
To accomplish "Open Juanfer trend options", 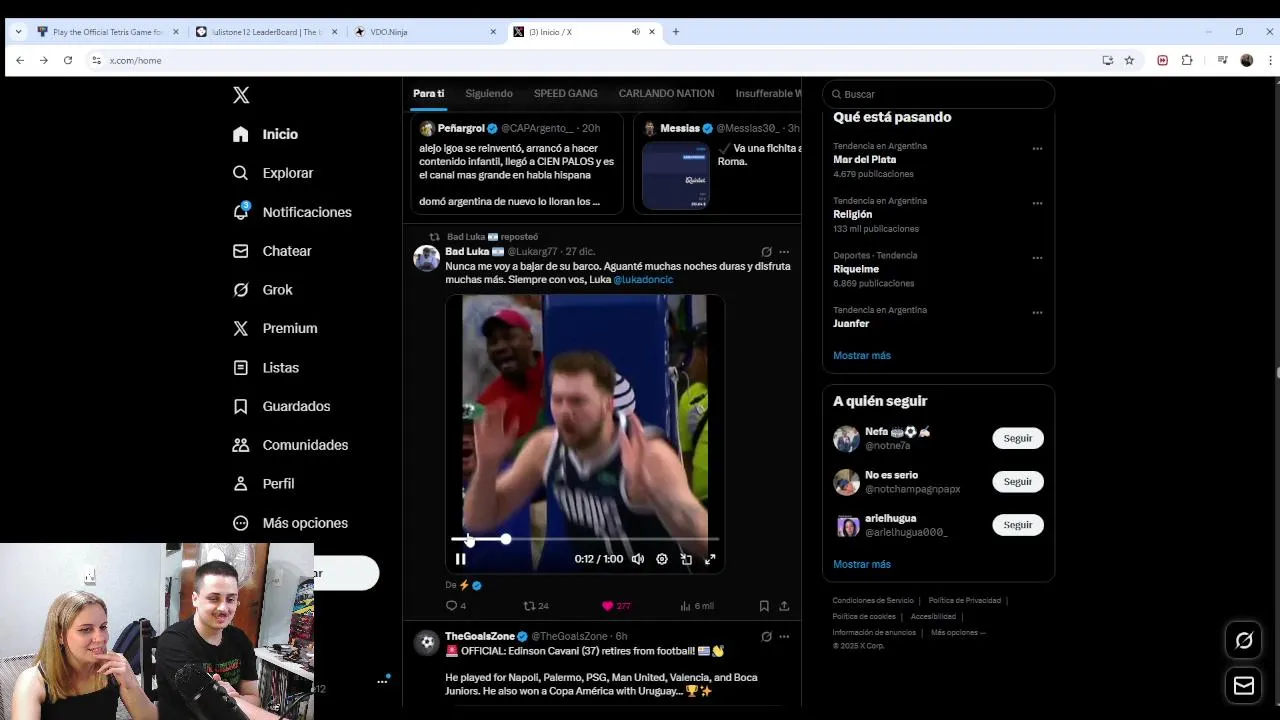I will 1037,313.
